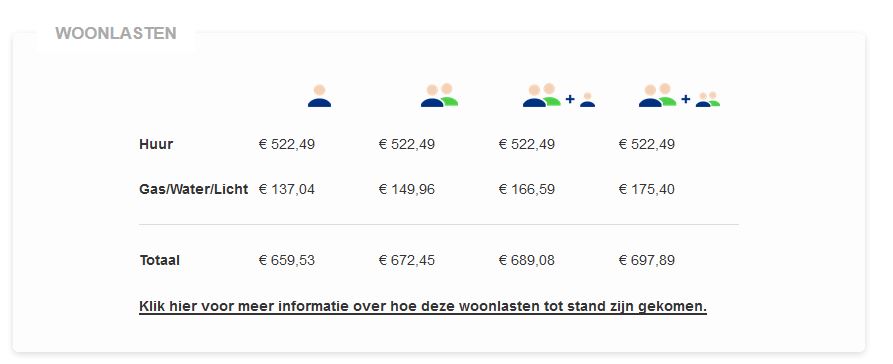Select the Huur row label
This screenshot has width=893, height=364.
click(156, 144)
